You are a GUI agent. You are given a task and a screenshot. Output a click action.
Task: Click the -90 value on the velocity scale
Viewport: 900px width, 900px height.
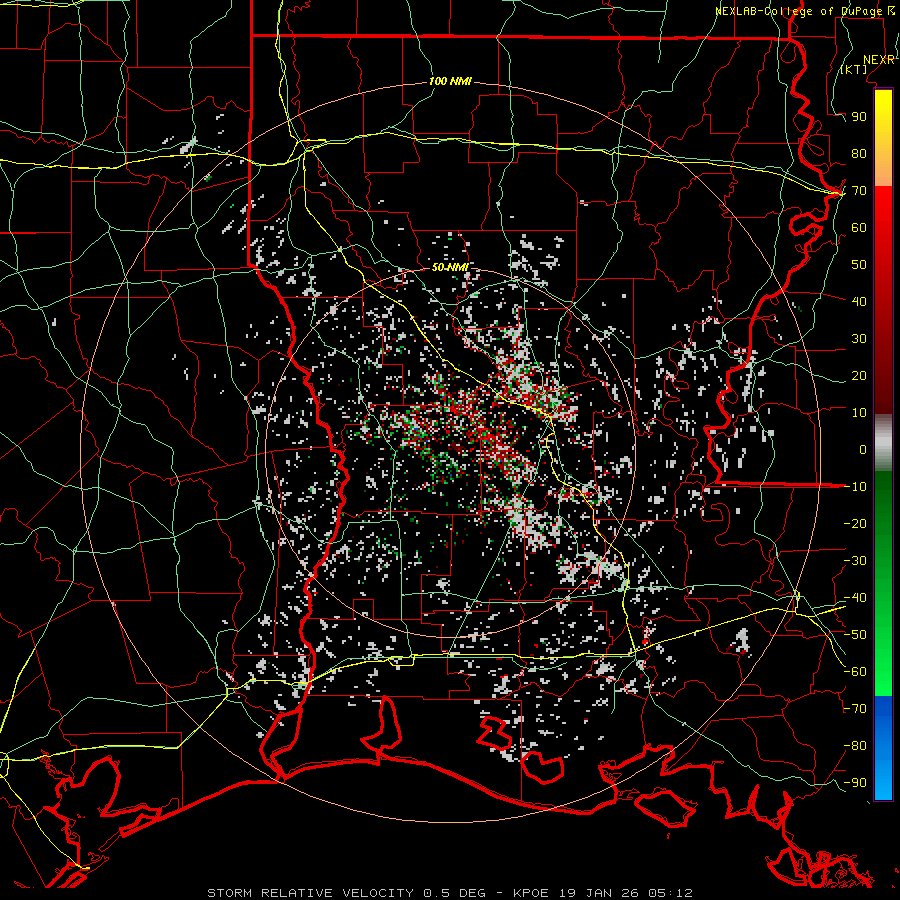coord(855,783)
